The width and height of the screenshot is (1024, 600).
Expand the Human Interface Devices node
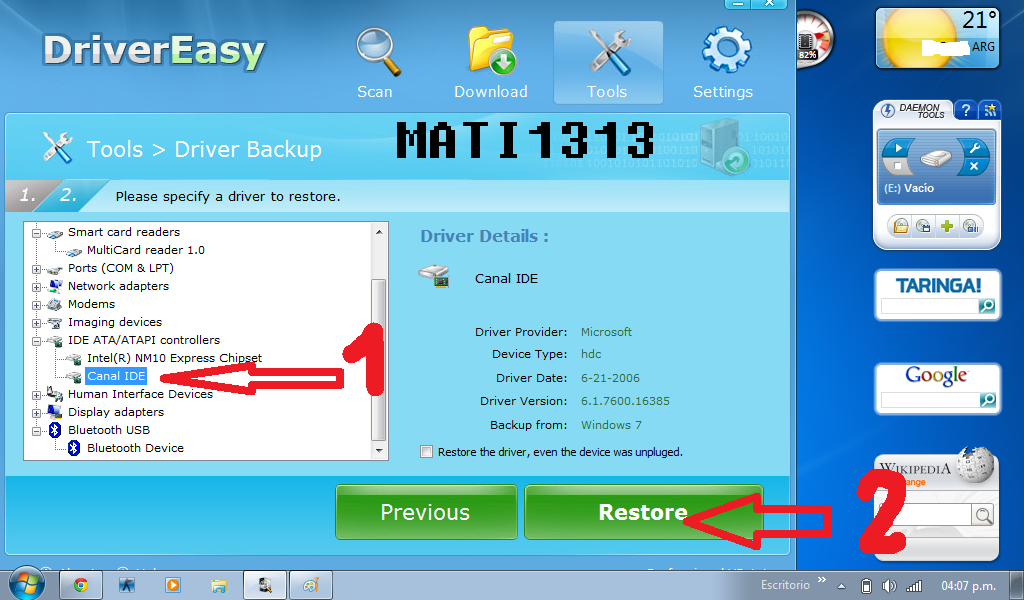pos(37,395)
